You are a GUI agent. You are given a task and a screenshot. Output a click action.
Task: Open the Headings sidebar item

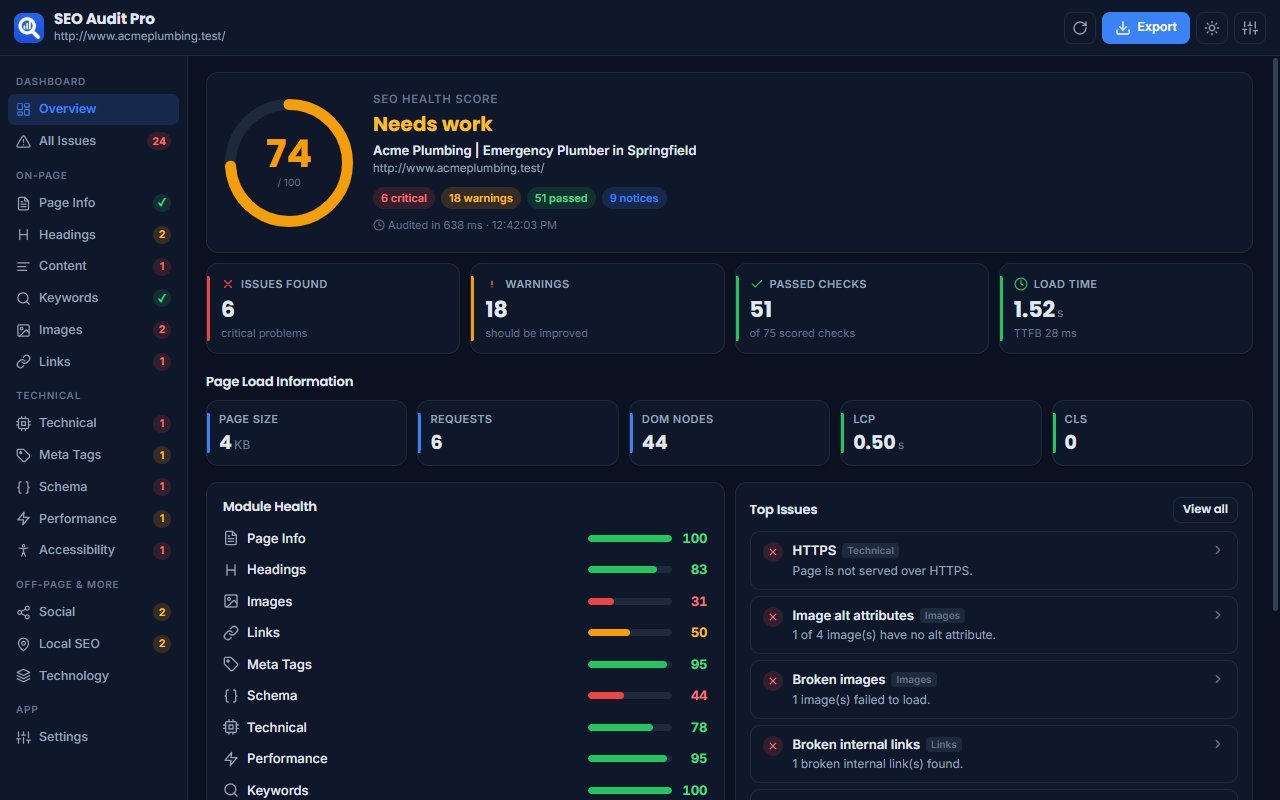(93, 235)
